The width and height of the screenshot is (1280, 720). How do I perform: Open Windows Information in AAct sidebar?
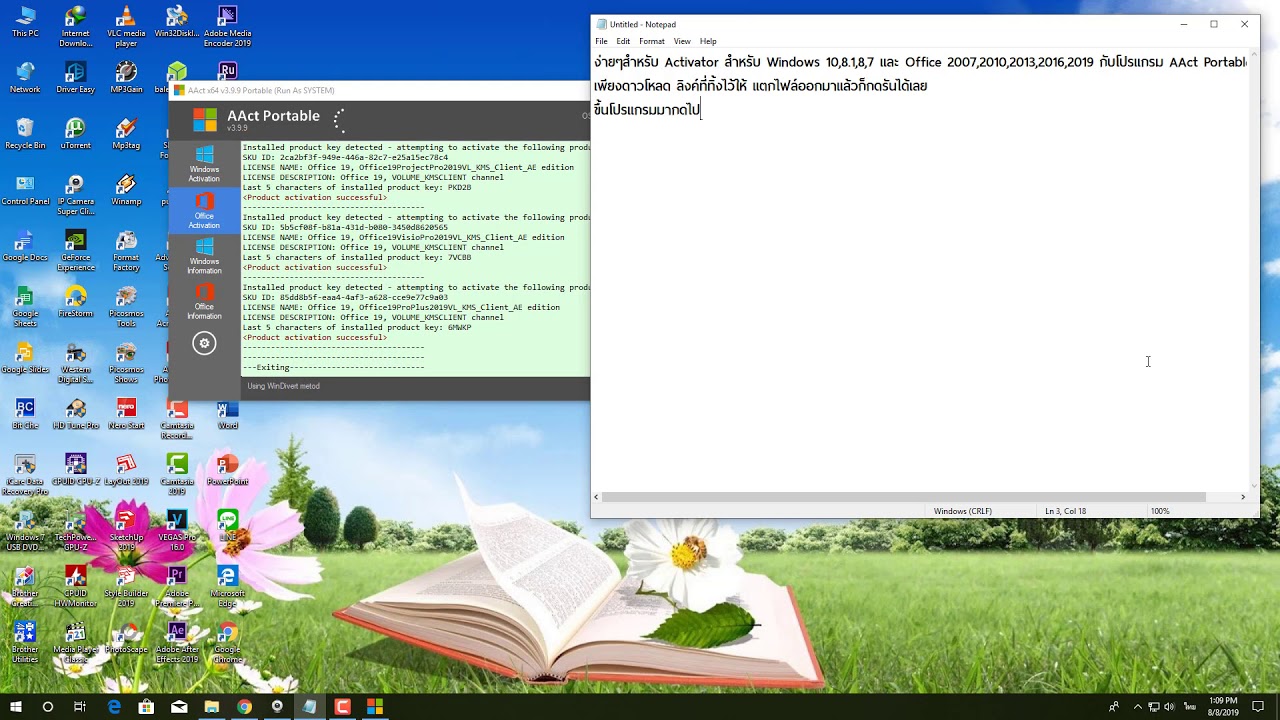[204, 256]
